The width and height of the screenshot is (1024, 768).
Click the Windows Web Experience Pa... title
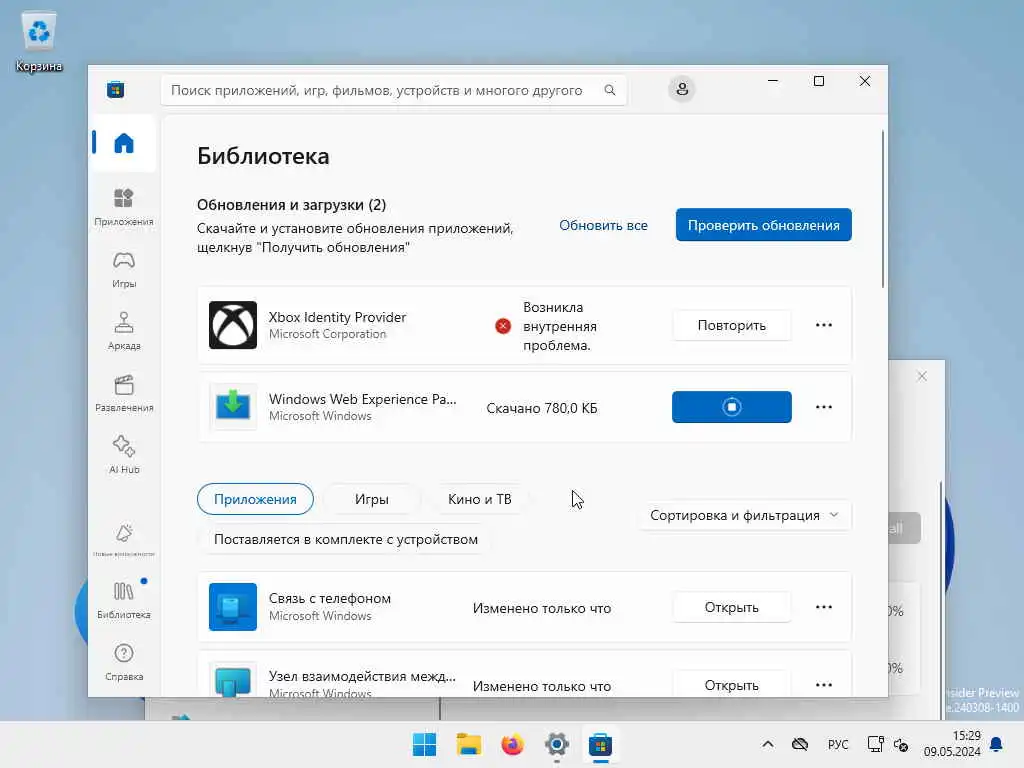coord(362,399)
